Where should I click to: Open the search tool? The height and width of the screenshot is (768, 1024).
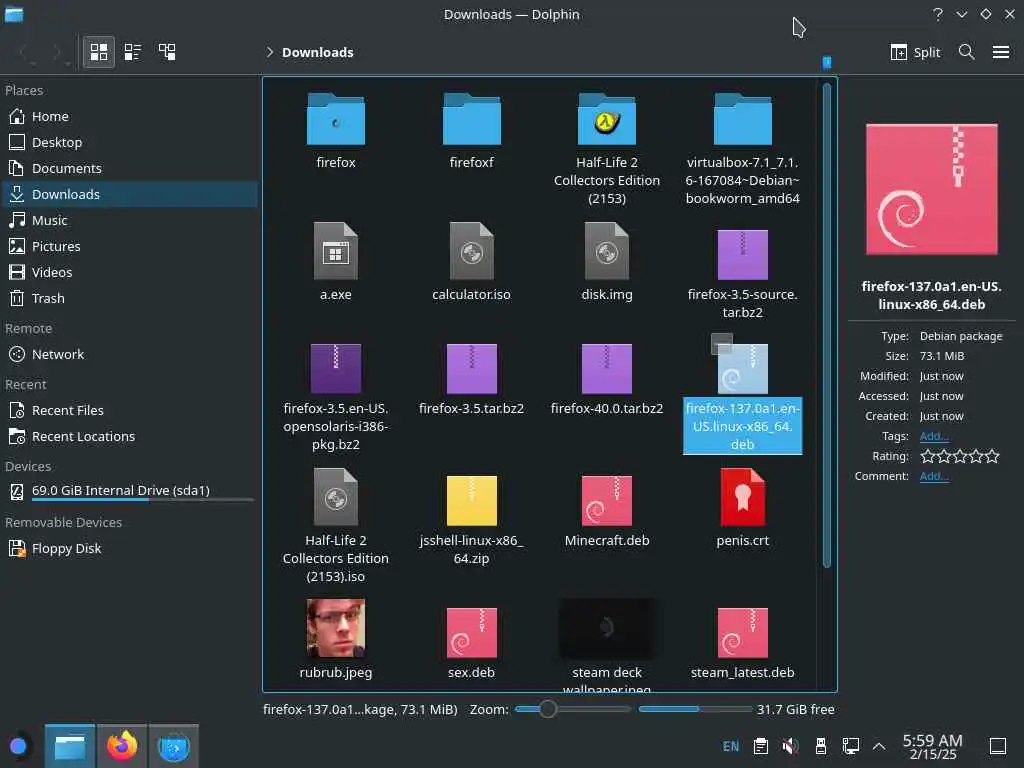coord(967,52)
